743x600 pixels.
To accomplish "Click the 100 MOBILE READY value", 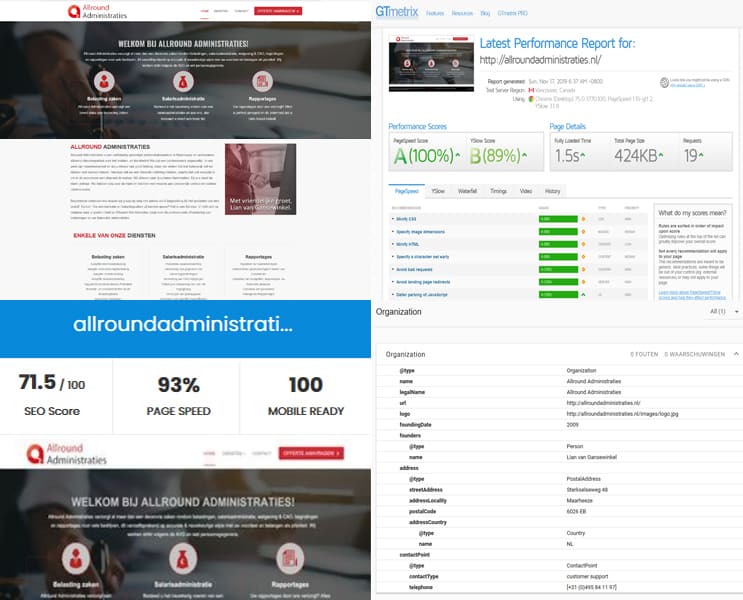I will [306, 385].
